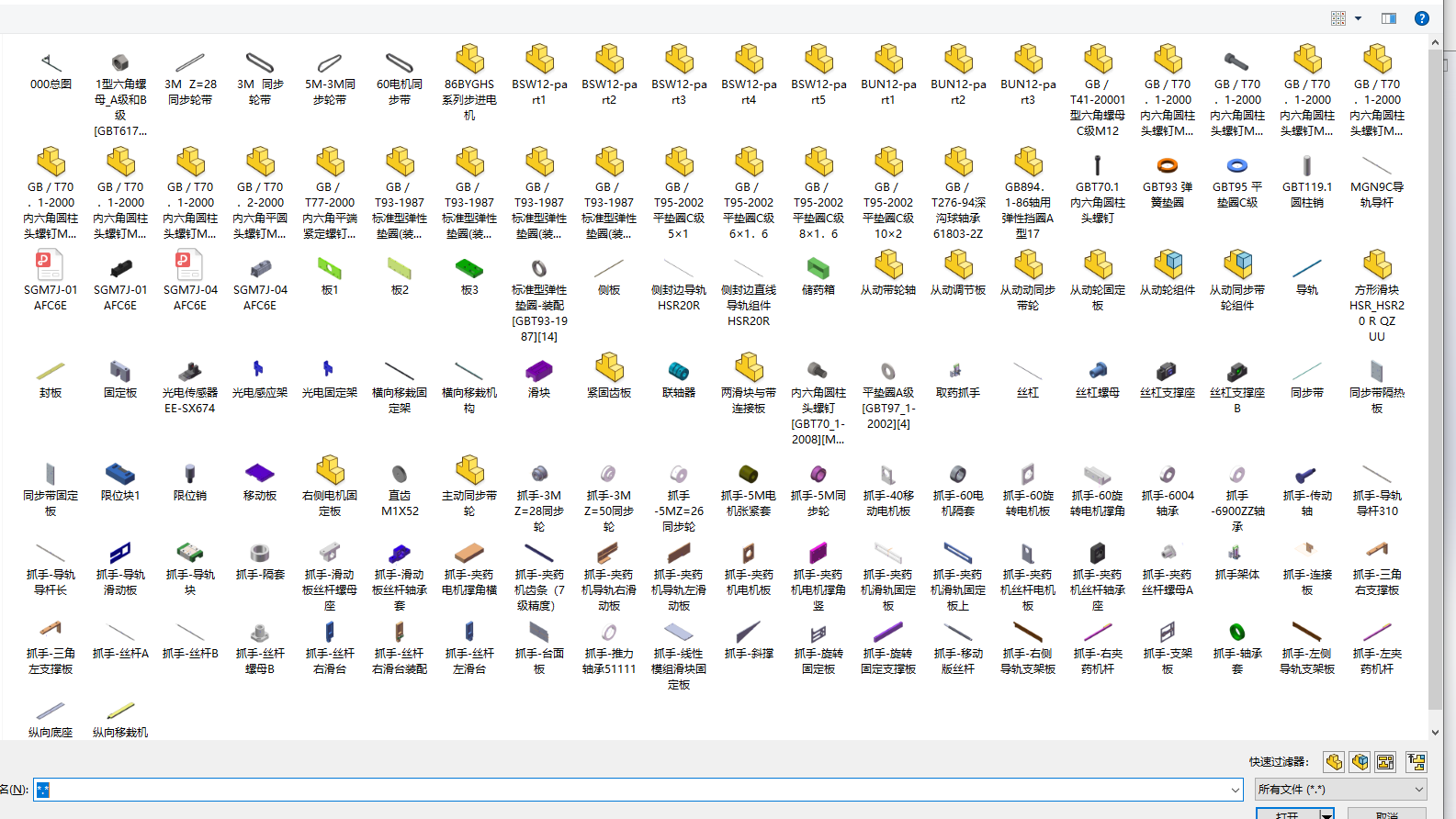
Task: Toggle the preview pane button
Action: 1389,18
